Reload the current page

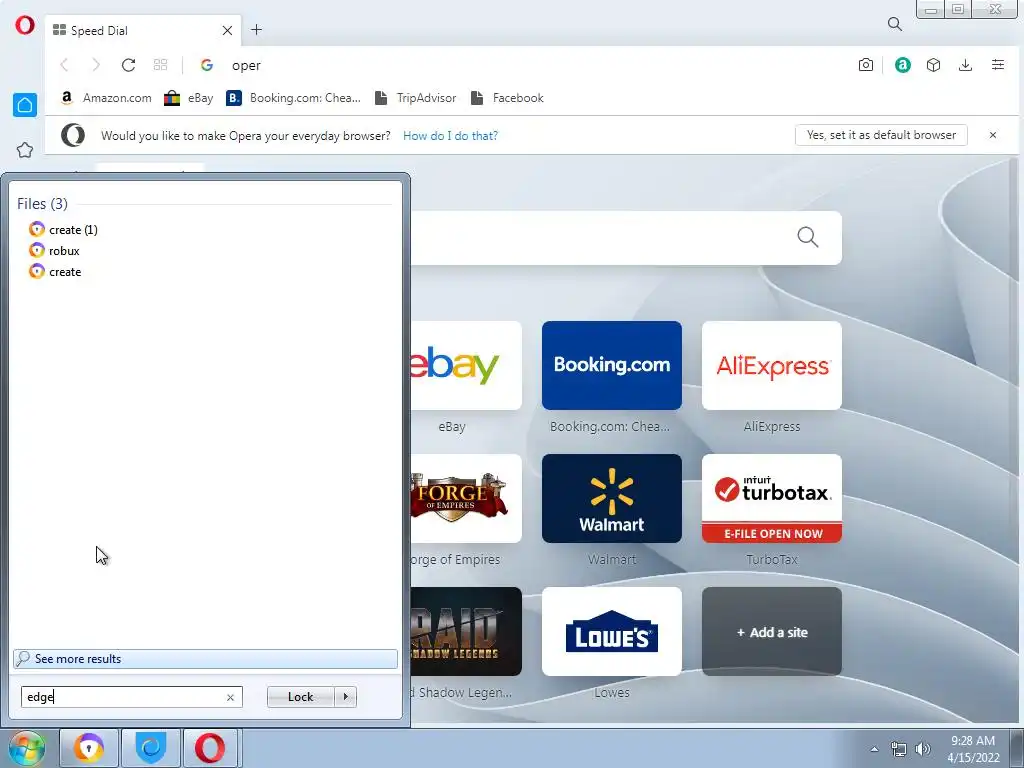(128, 65)
